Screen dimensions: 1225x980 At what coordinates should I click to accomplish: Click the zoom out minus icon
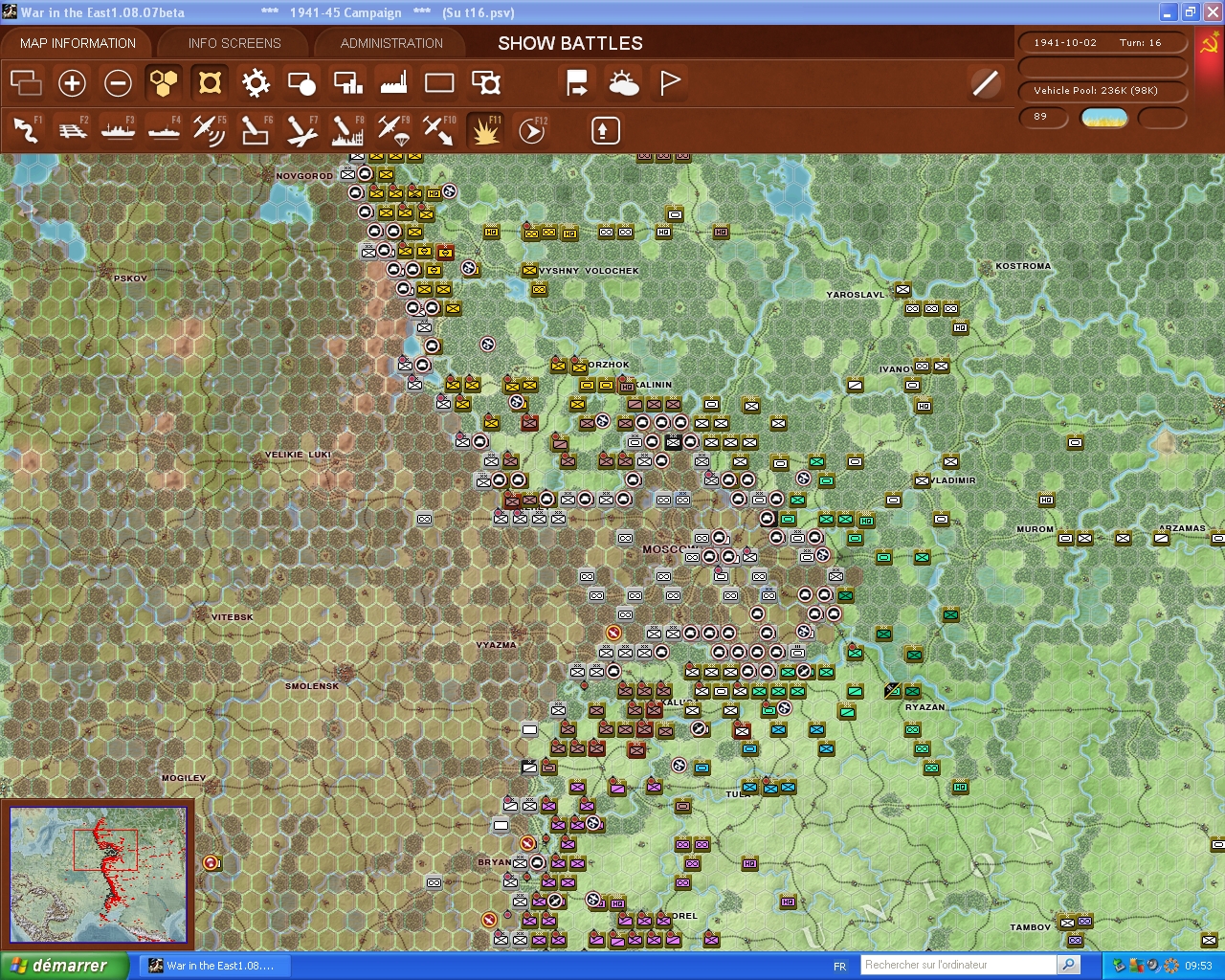click(118, 83)
